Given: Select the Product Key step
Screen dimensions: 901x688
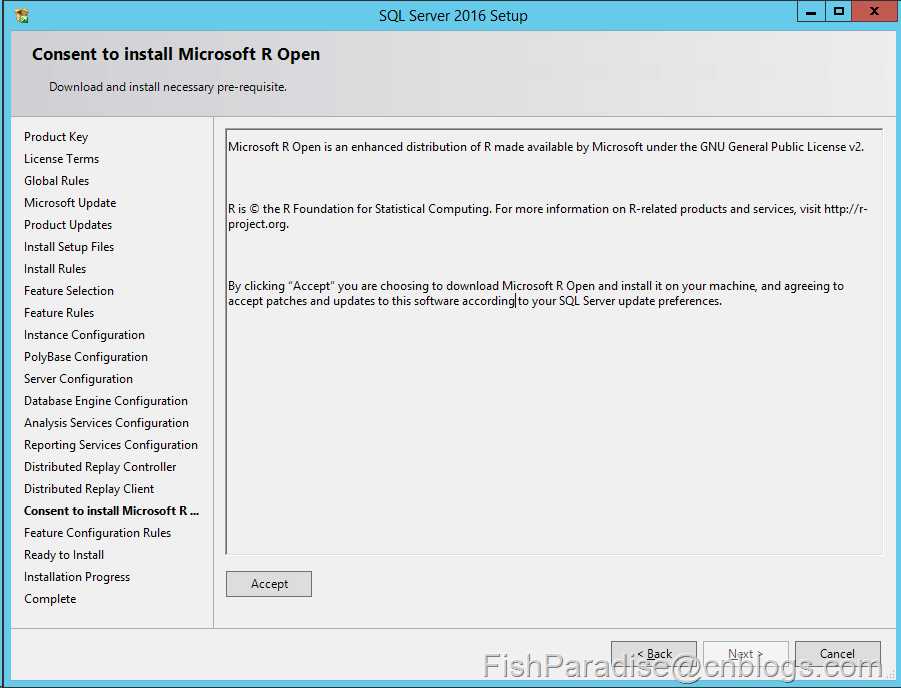Looking at the screenshot, I should tap(56, 137).
